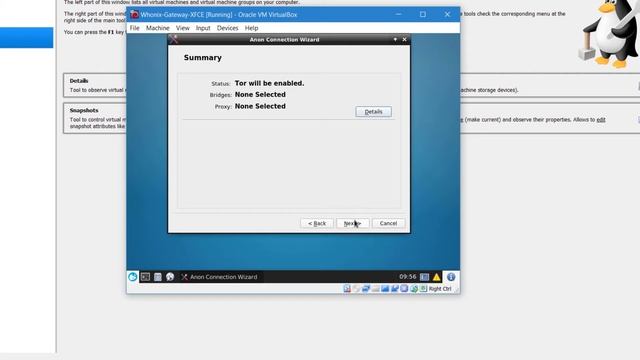The image size is (640, 360).
Task: Open the File menu of VirtualBox VM window
Action: pos(134,28)
